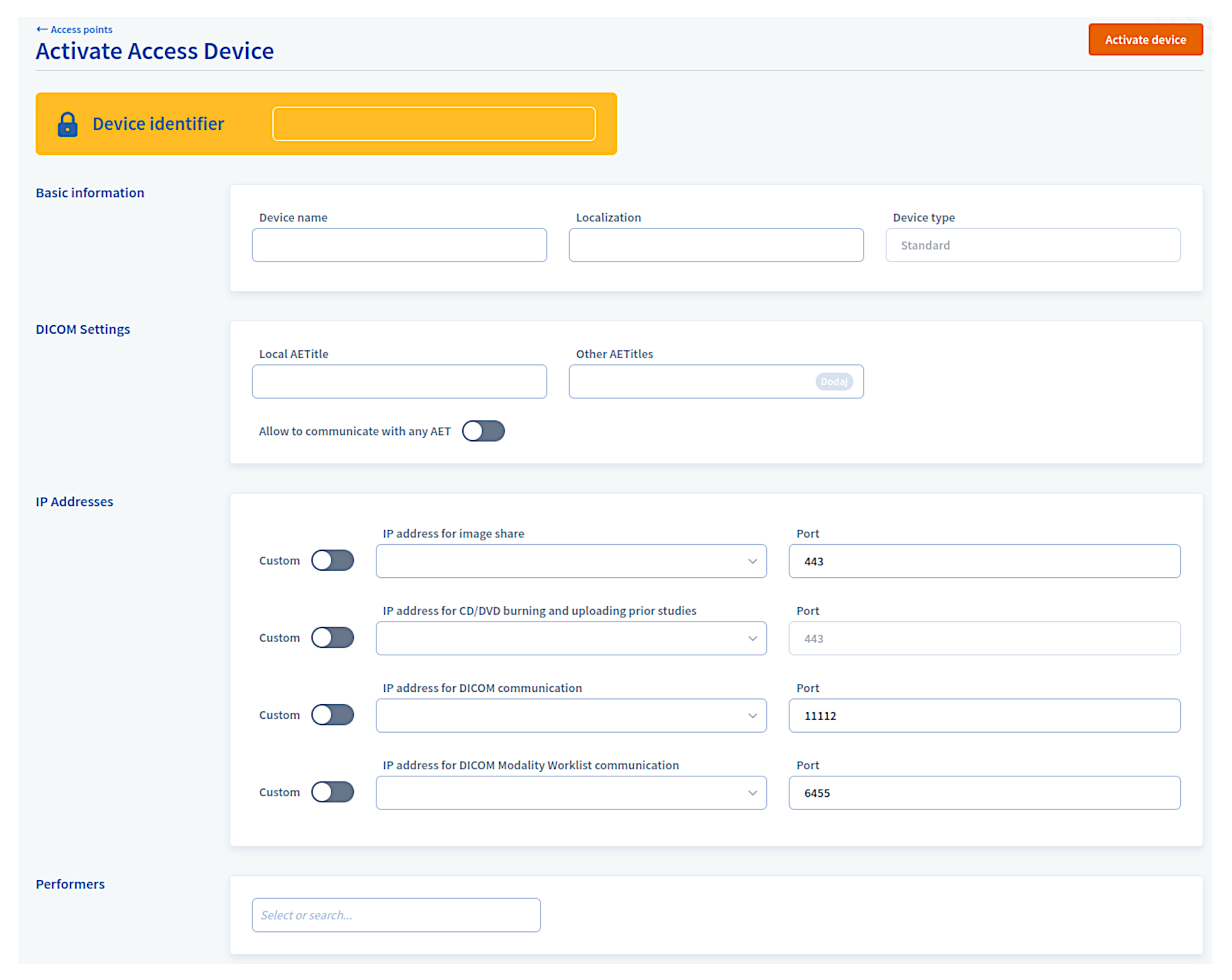The width and height of the screenshot is (1232, 980).
Task: Expand DICOM communication IP address chevron
Action: click(x=752, y=715)
